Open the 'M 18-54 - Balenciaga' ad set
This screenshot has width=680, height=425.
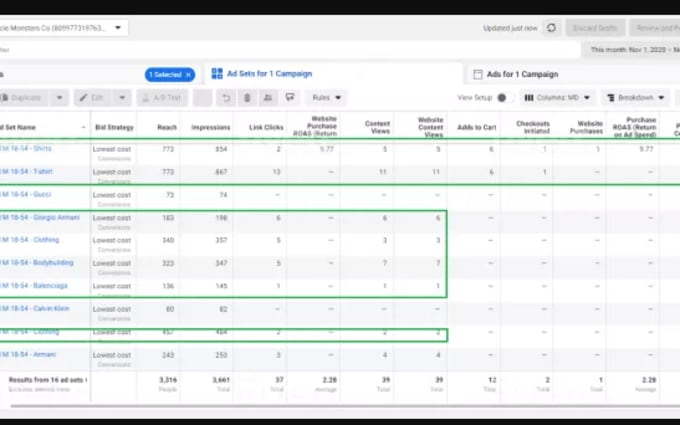[34, 286]
